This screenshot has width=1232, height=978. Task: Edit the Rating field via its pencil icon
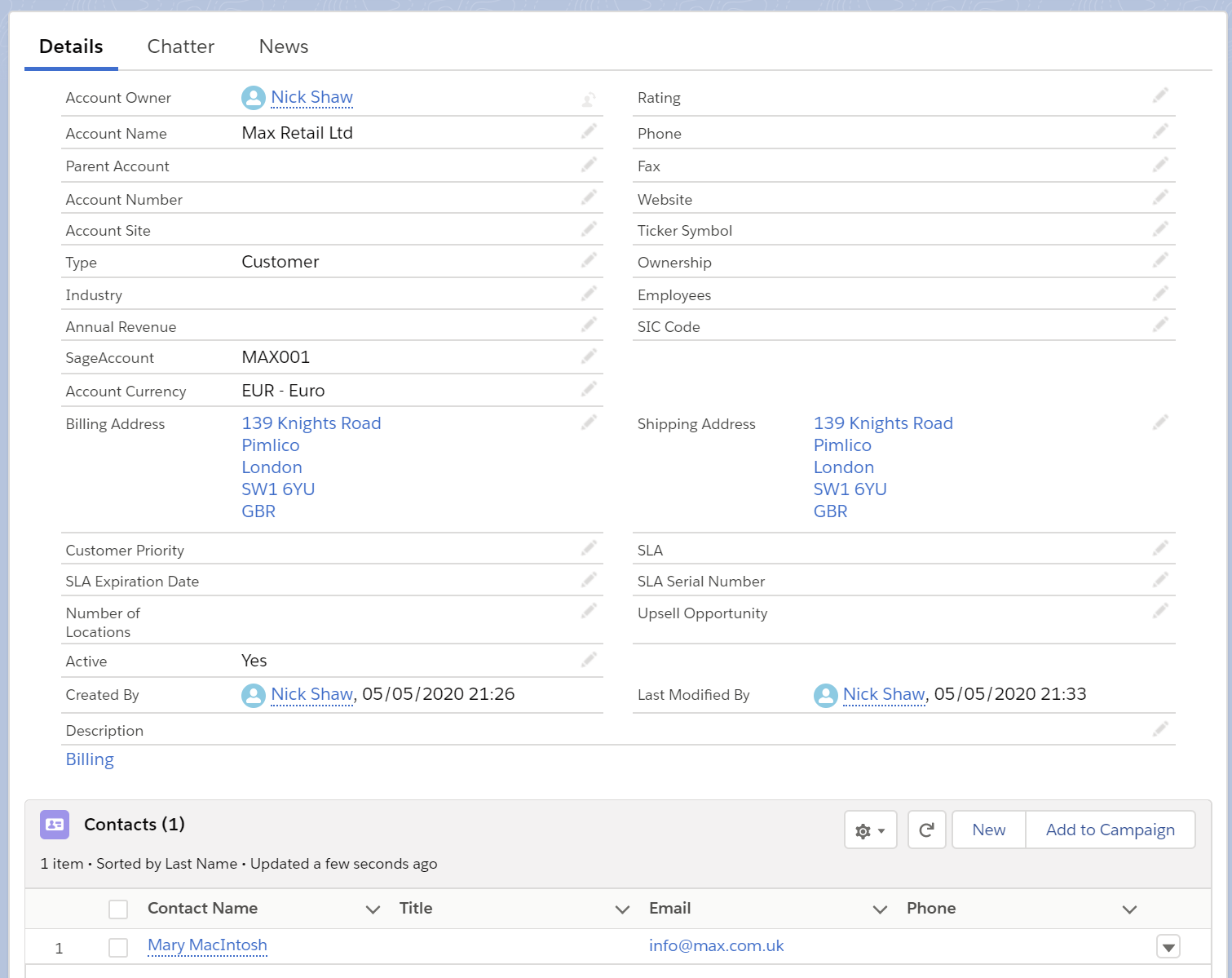coord(1160,96)
